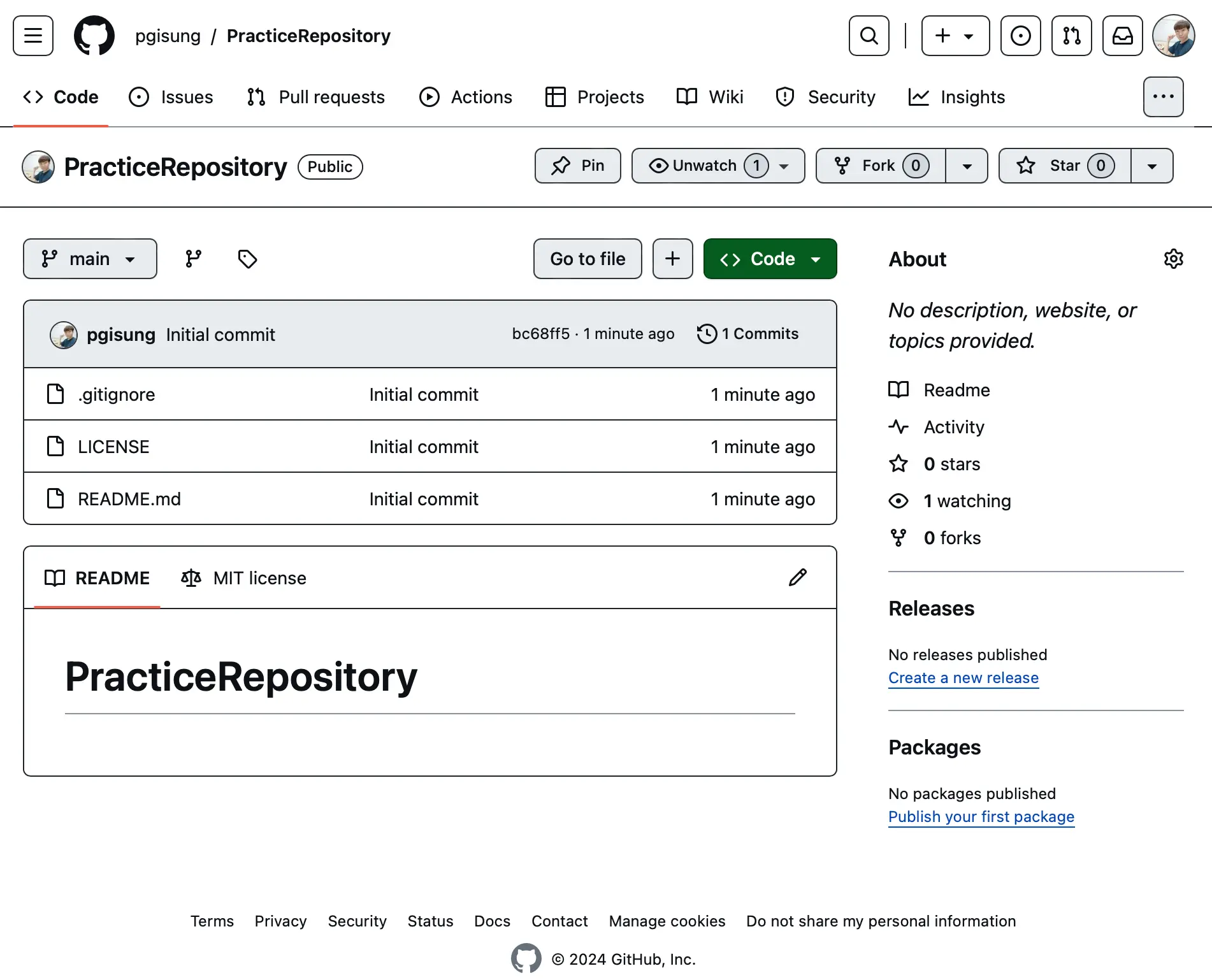
Task: Select the MIT license tab
Action: pos(243,578)
